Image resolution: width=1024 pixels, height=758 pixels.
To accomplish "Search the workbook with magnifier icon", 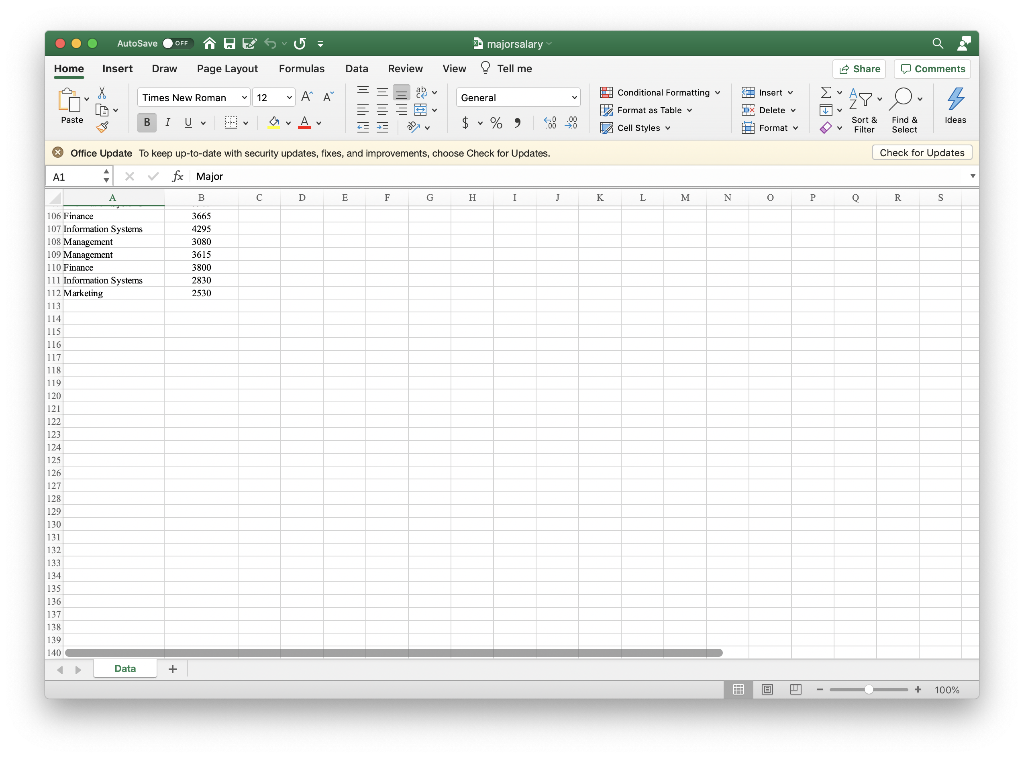I will pos(938,43).
